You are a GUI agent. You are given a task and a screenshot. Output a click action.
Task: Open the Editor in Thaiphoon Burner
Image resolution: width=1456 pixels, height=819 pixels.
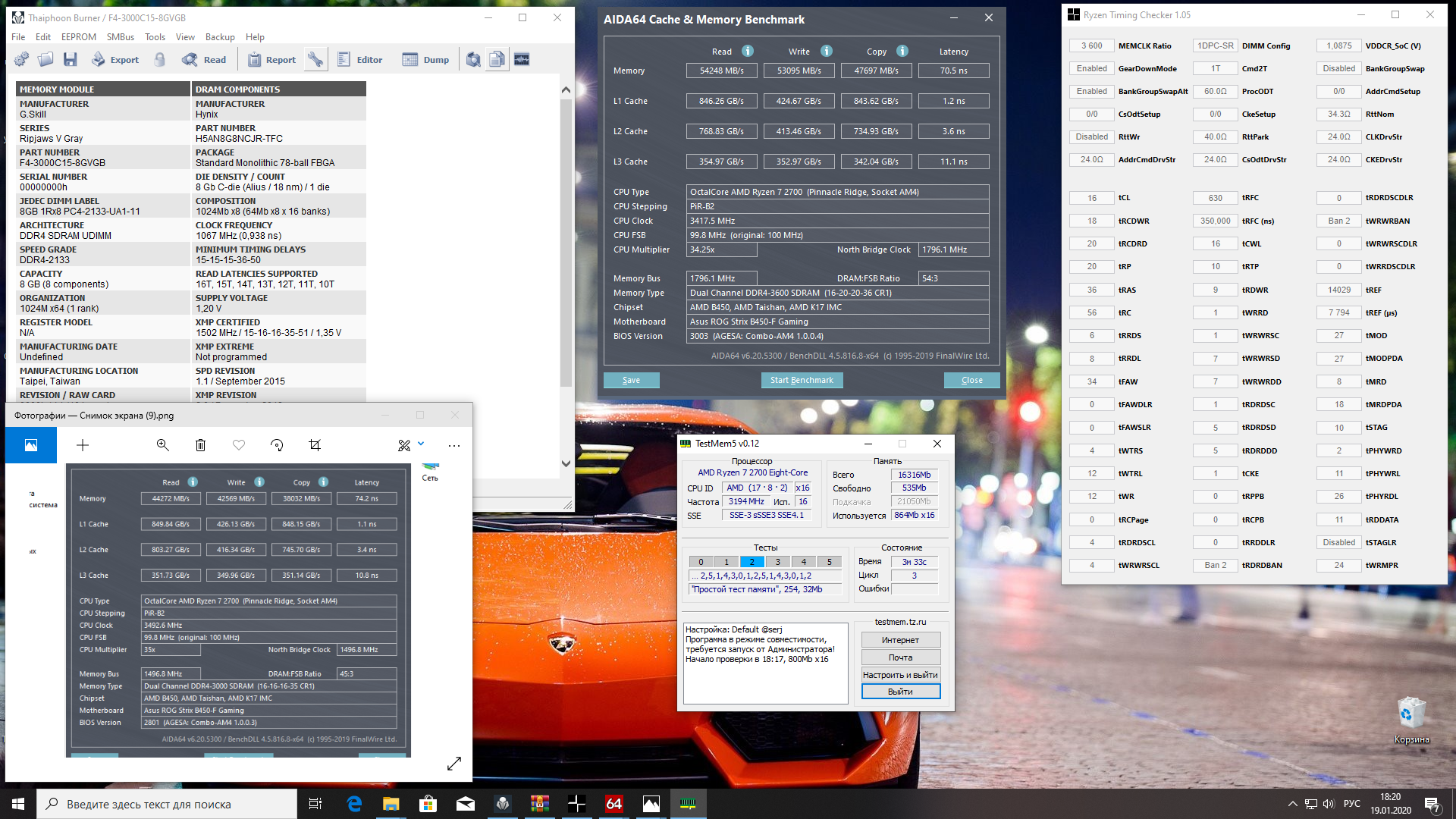360,59
